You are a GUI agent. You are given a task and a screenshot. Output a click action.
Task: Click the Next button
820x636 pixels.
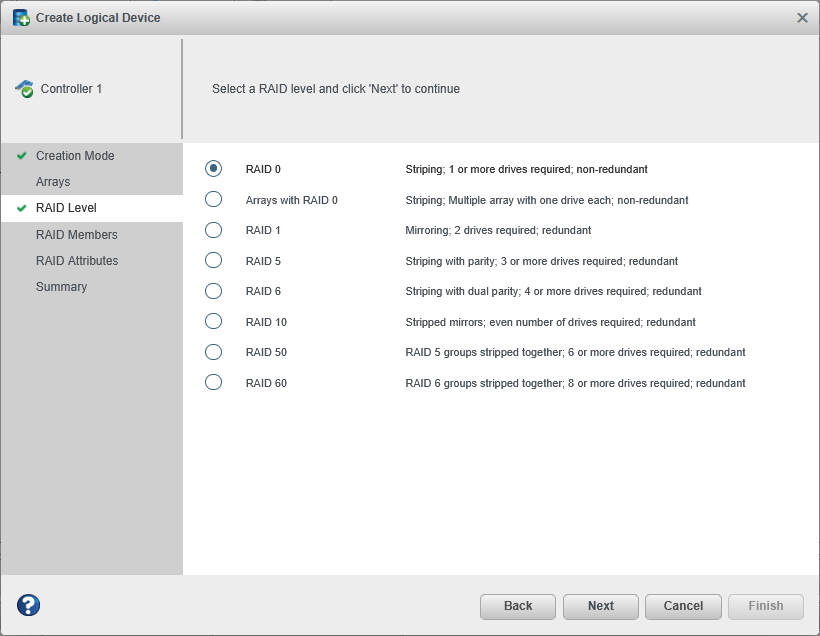click(x=601, y=606)
